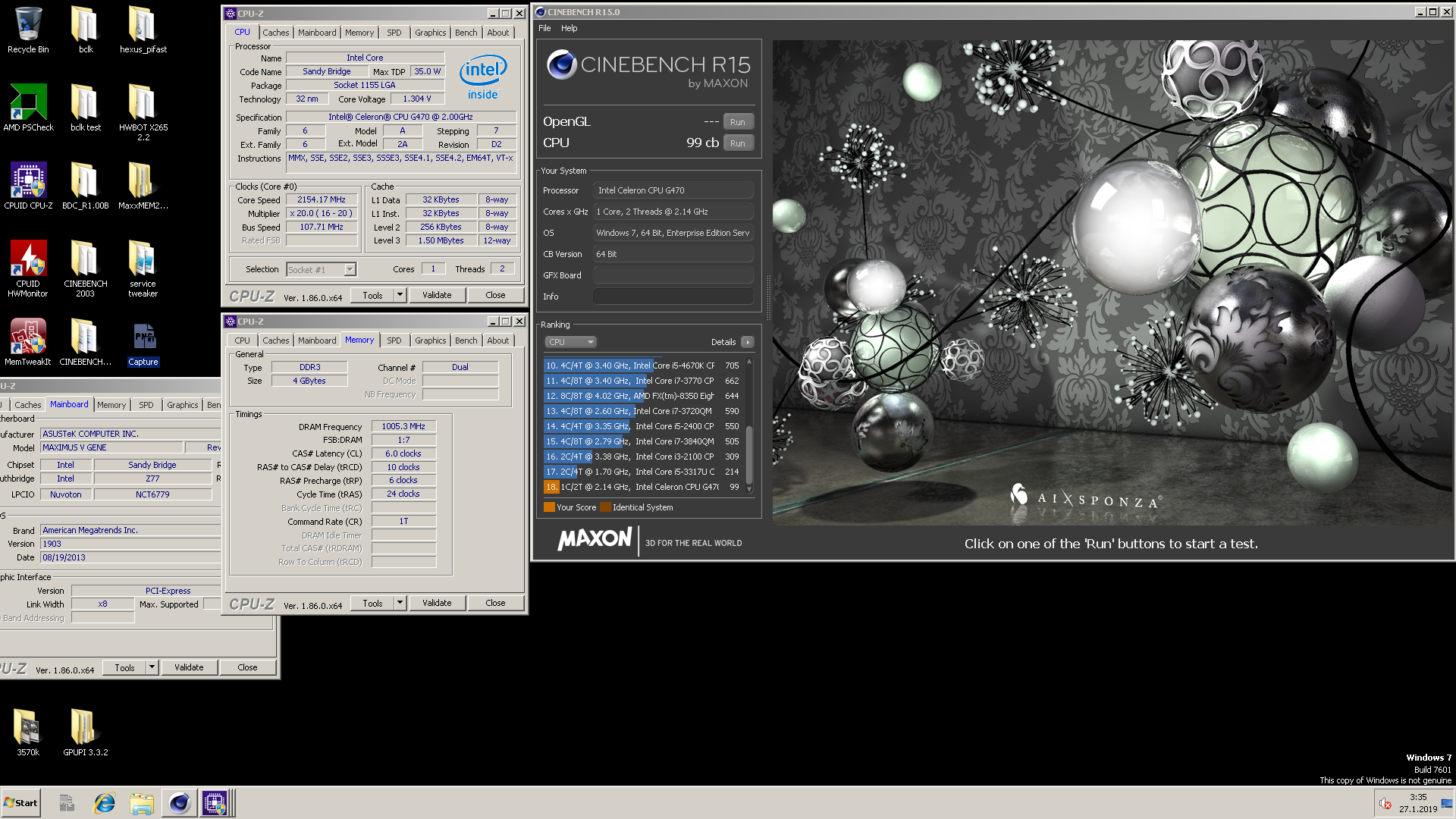
Task: Open Bench tab in top CPU-Z window
Action: point(466,33)
